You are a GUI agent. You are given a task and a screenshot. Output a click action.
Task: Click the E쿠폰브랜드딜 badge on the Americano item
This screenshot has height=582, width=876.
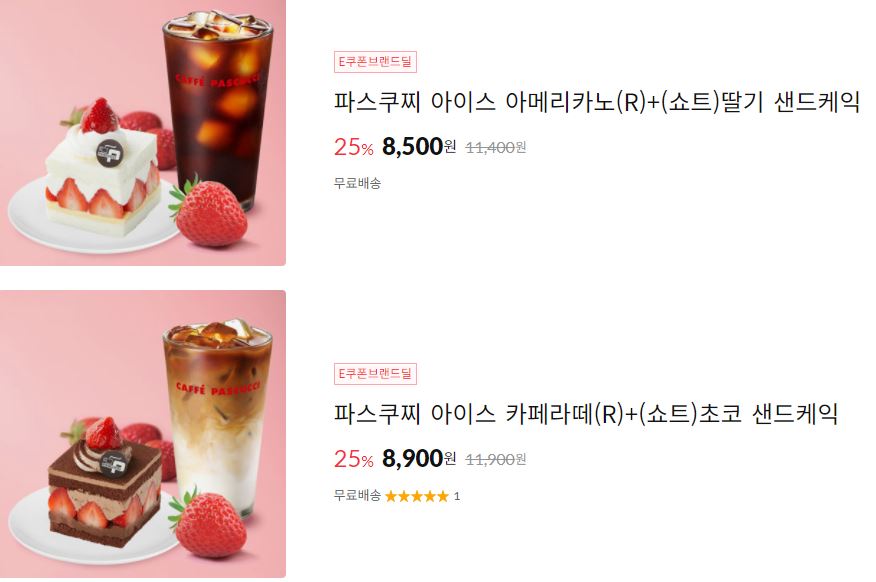(x=375, y=61)
